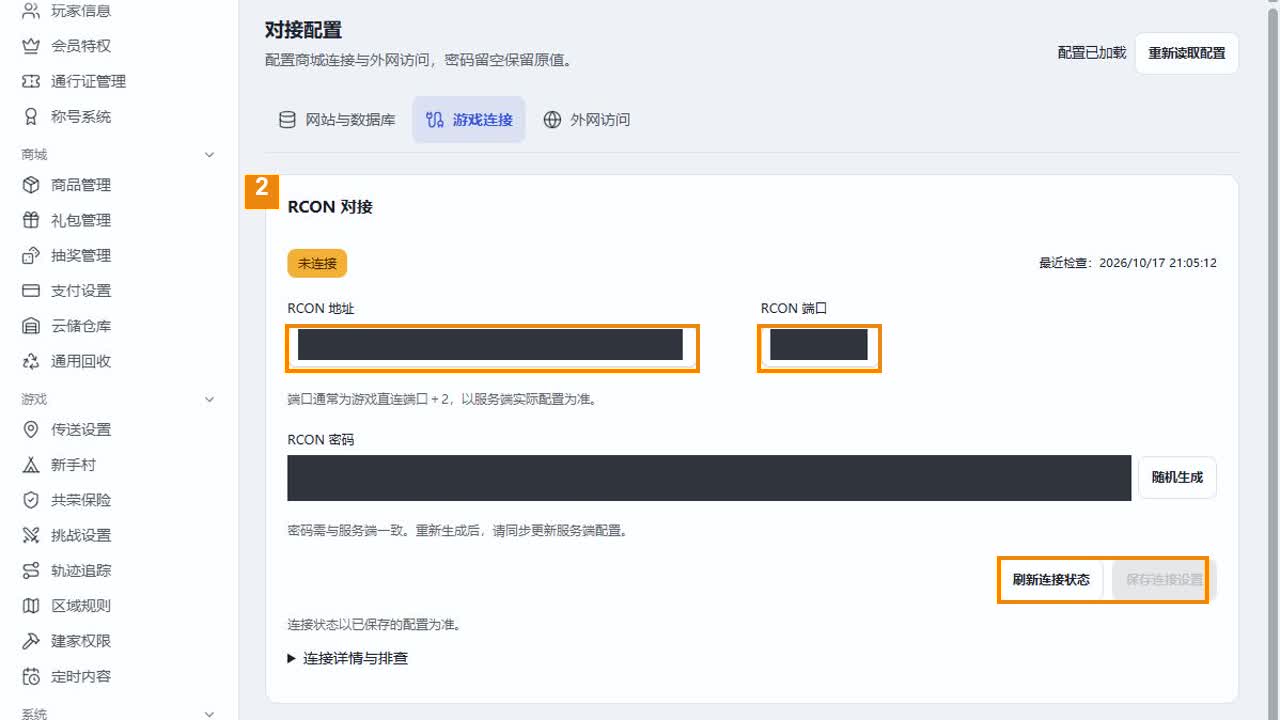The image size is (1280, 720).
Task: Click the 刷新连接状态 button
Action: point(1051,580)
